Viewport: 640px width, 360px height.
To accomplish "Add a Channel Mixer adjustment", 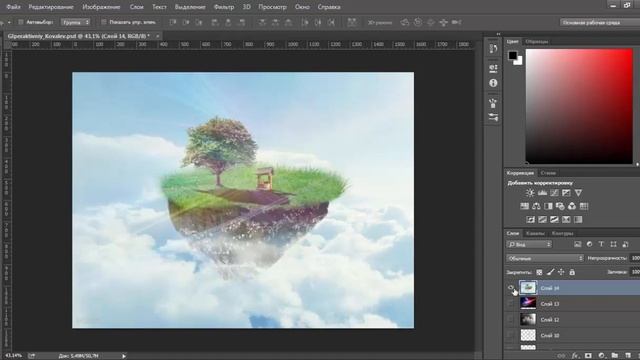I will (x=572, y=206).
